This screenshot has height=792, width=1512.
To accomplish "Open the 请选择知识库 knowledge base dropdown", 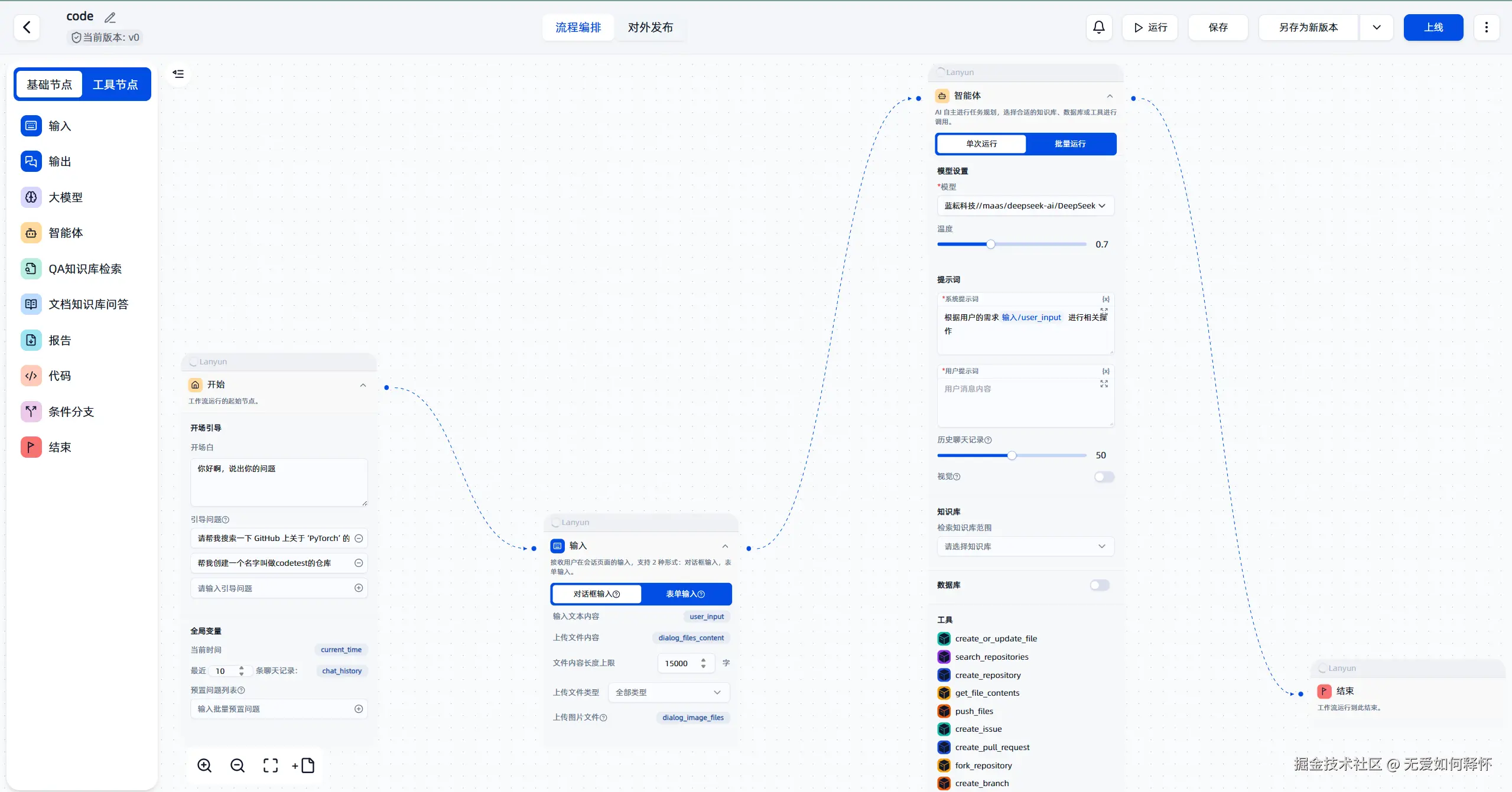I will (x=1025, y=546).
